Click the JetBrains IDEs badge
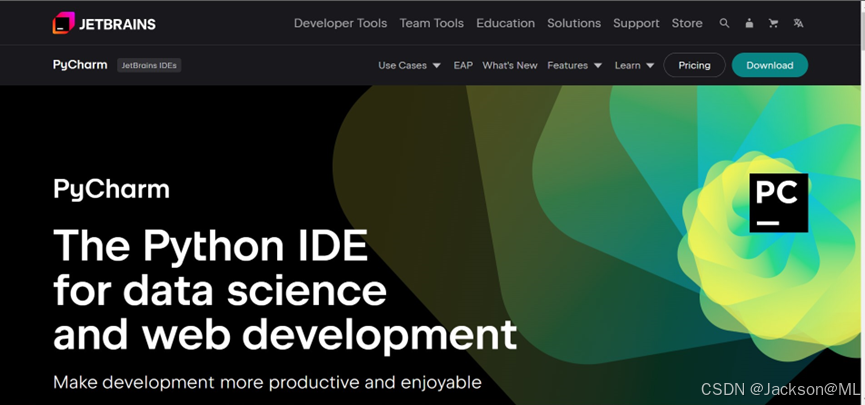 point(149,65)
